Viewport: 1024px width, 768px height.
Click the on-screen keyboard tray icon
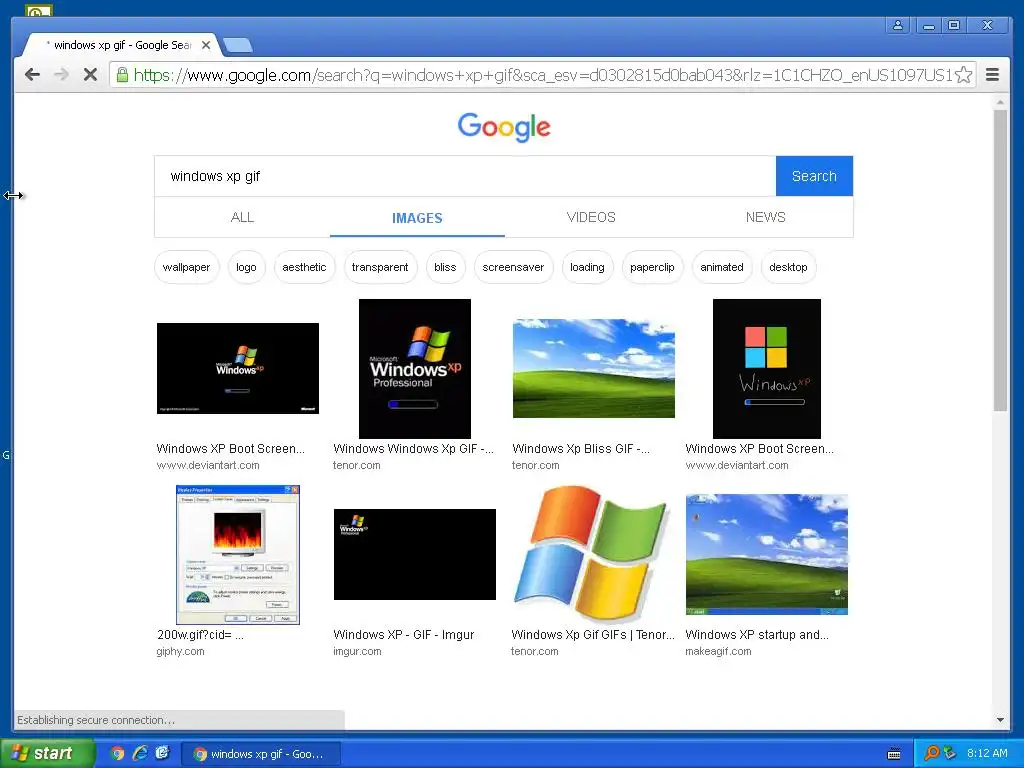[894, 754]
